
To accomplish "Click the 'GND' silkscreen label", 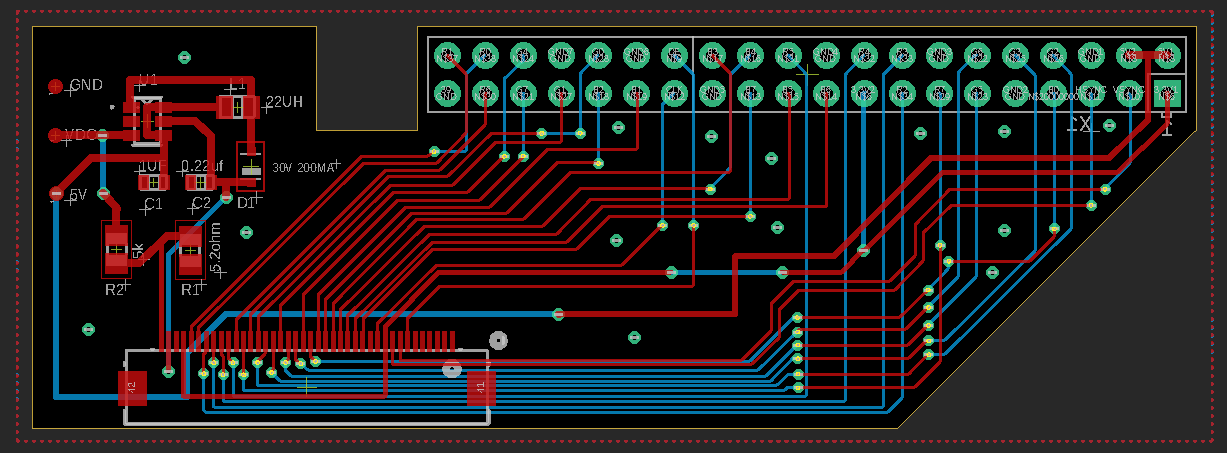I will pos(86,85).
